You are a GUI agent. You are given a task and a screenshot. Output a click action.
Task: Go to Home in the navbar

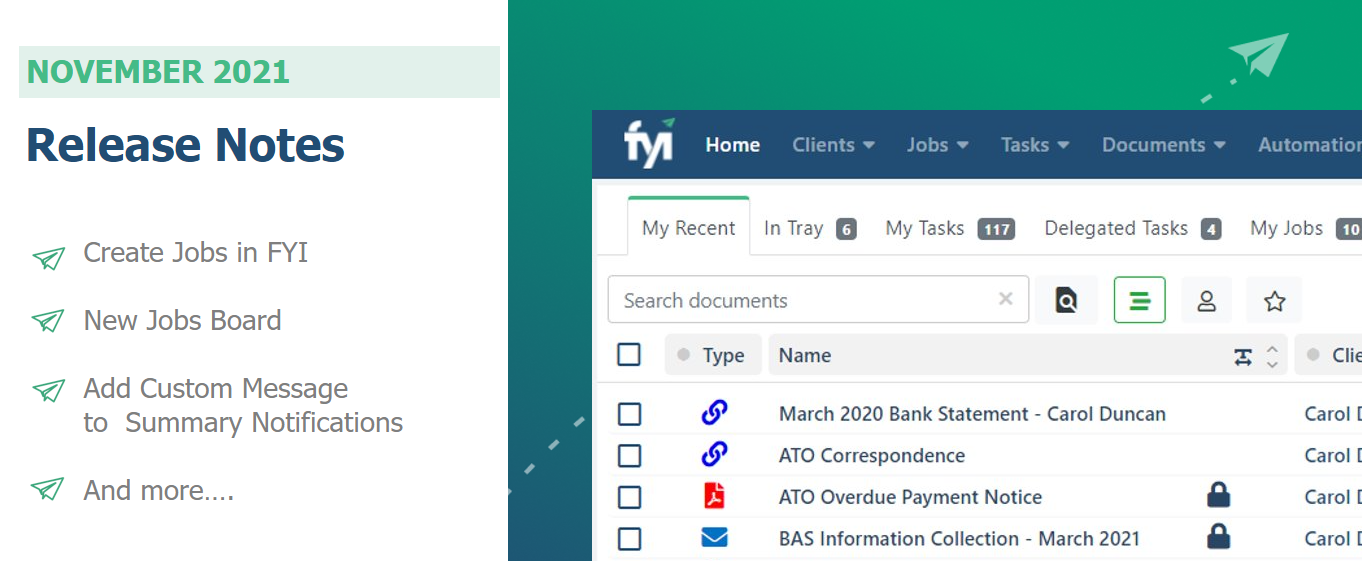(x=733, y=145)
